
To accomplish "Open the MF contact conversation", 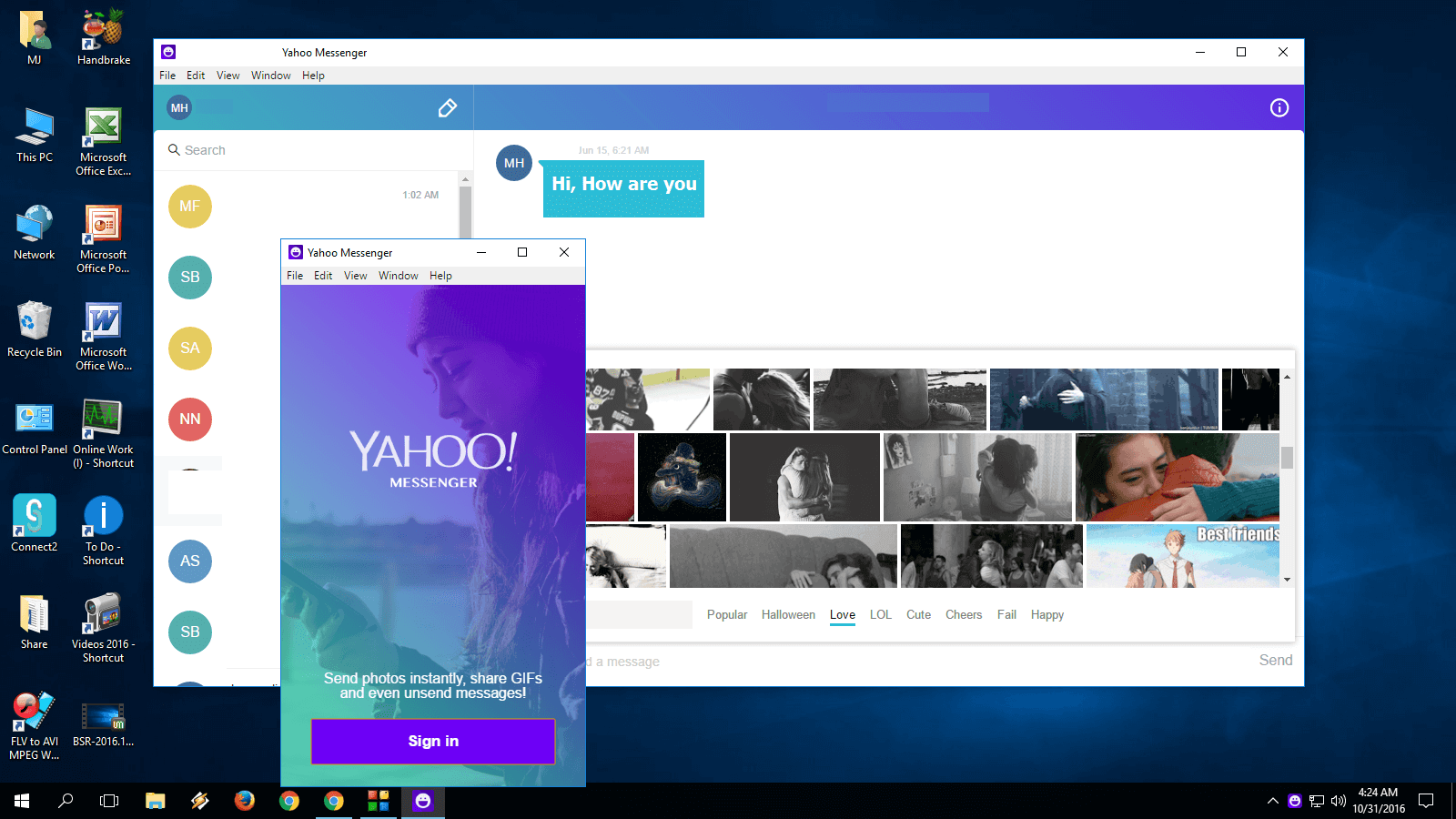I will coord(190,207).
